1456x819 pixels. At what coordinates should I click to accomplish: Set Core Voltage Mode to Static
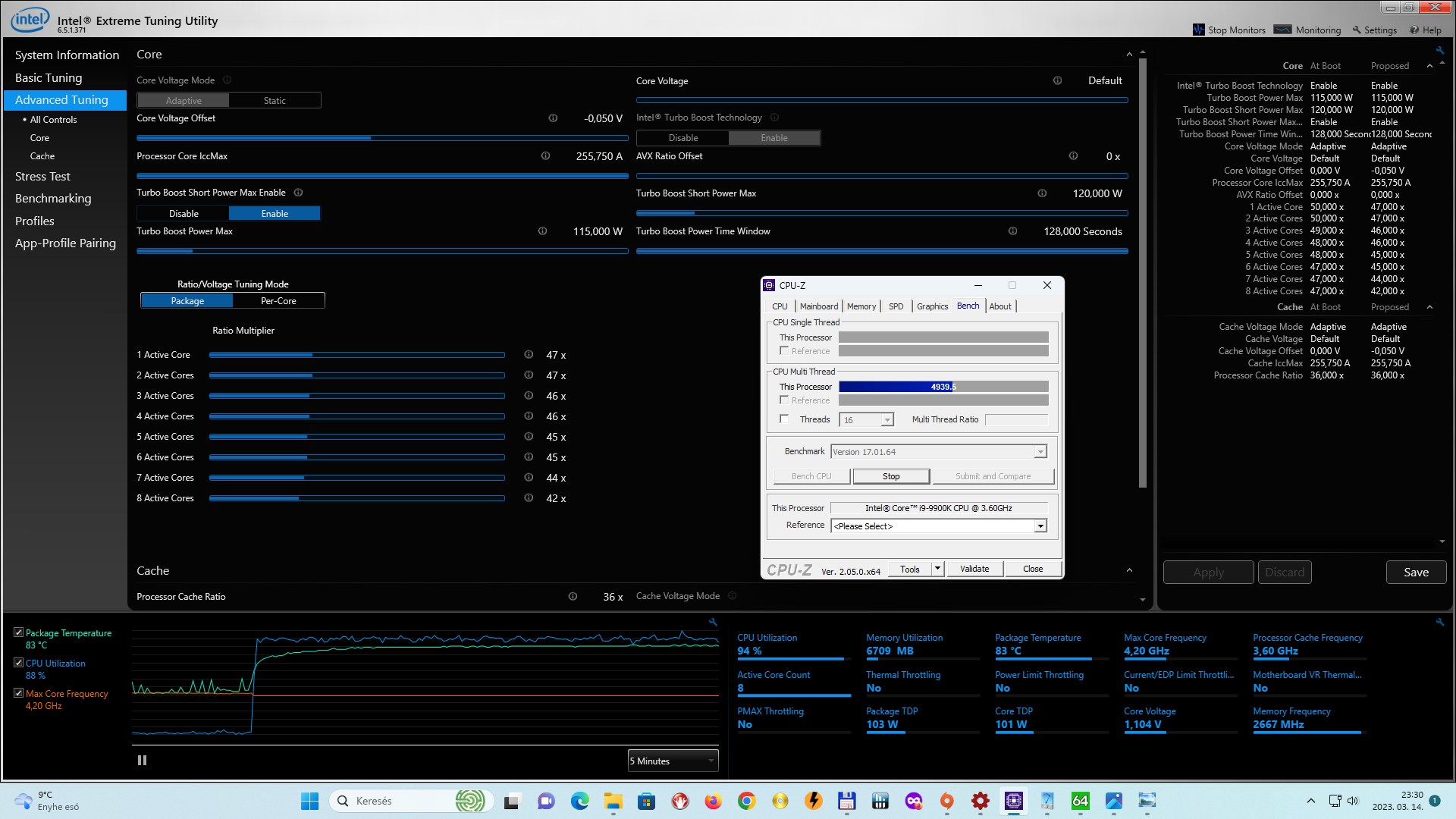(x=275, y=101)
